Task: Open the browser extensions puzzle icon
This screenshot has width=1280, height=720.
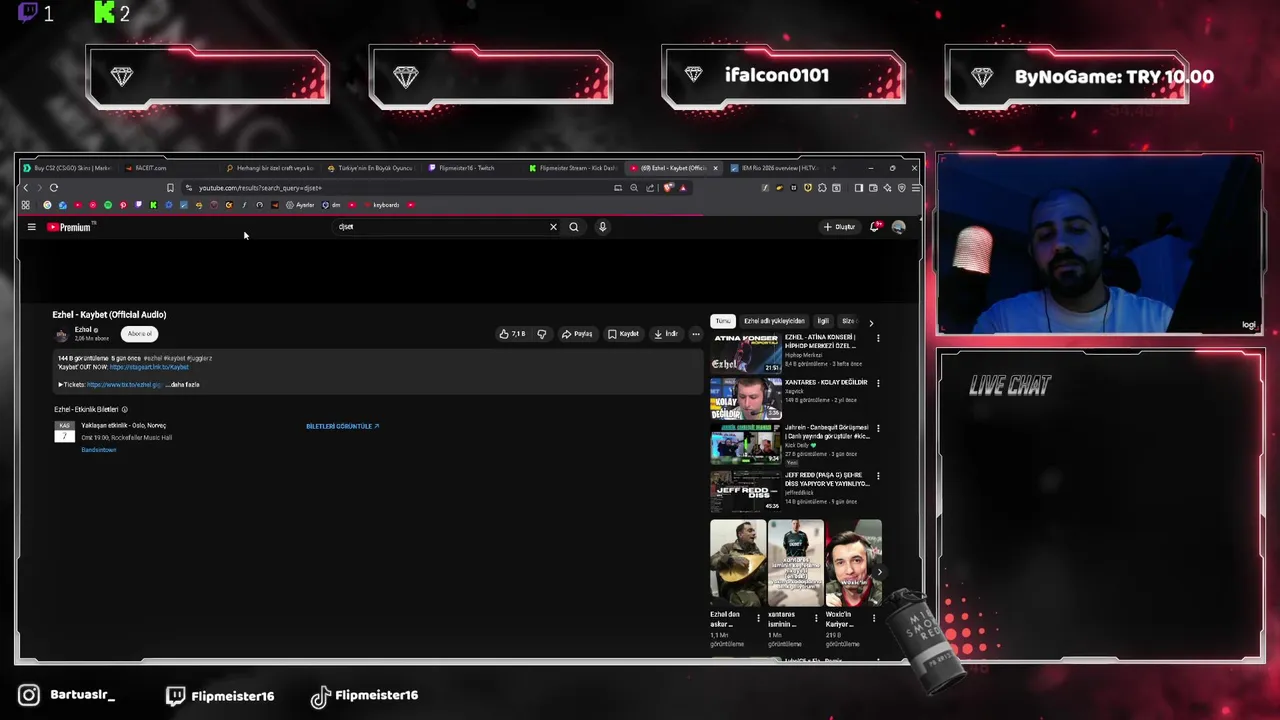Action: point(822,188)
